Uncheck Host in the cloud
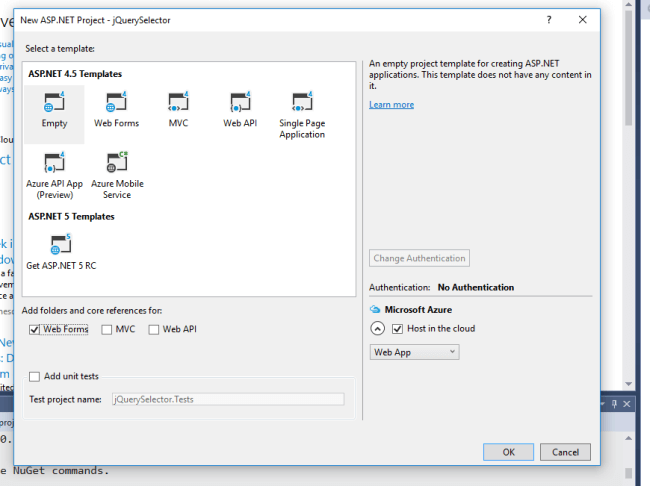The image size is (650, 486). (398, 329)
